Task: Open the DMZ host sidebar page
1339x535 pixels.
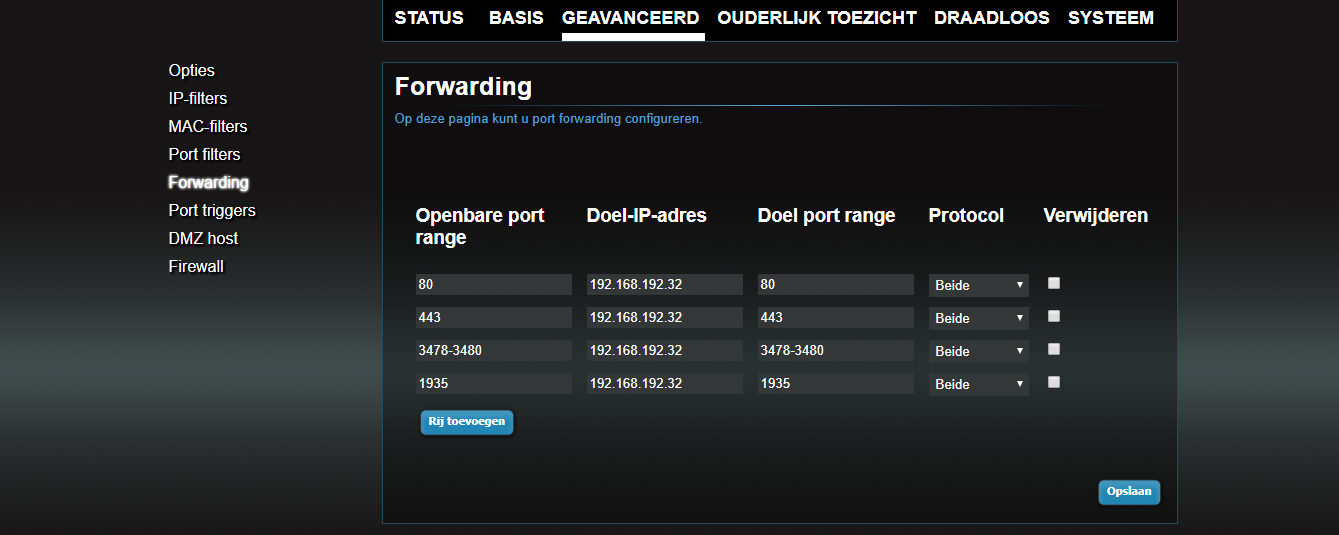Action: (x=203, y=238)
